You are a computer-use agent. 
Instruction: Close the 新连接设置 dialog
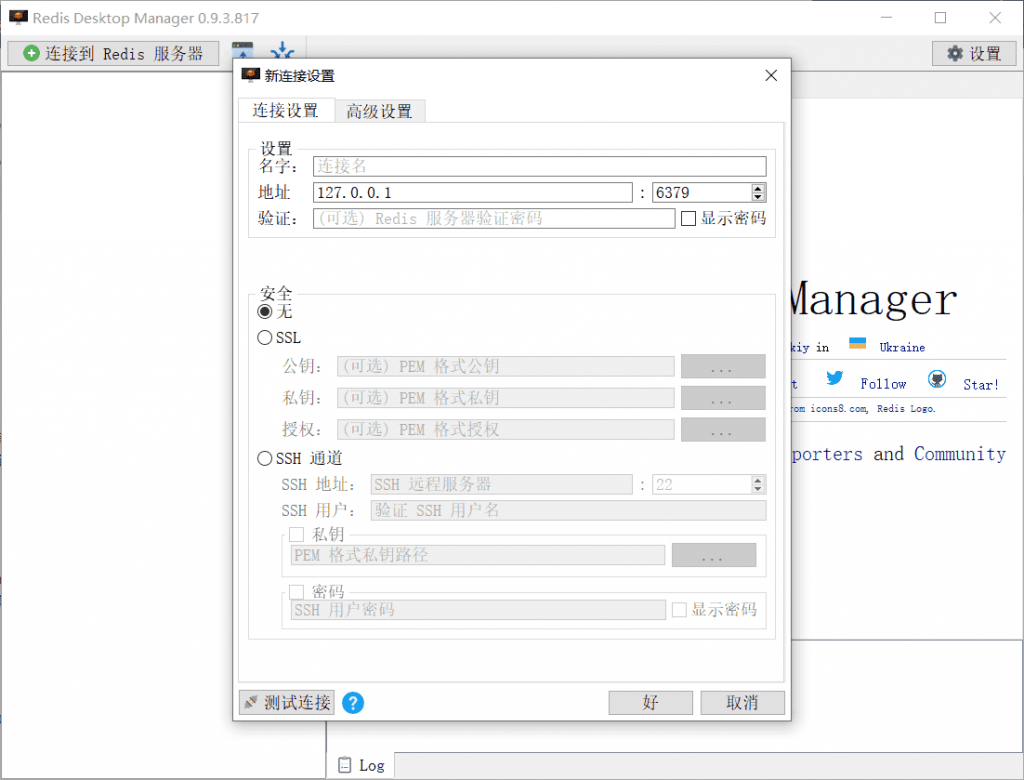click(x=771, y=76)
